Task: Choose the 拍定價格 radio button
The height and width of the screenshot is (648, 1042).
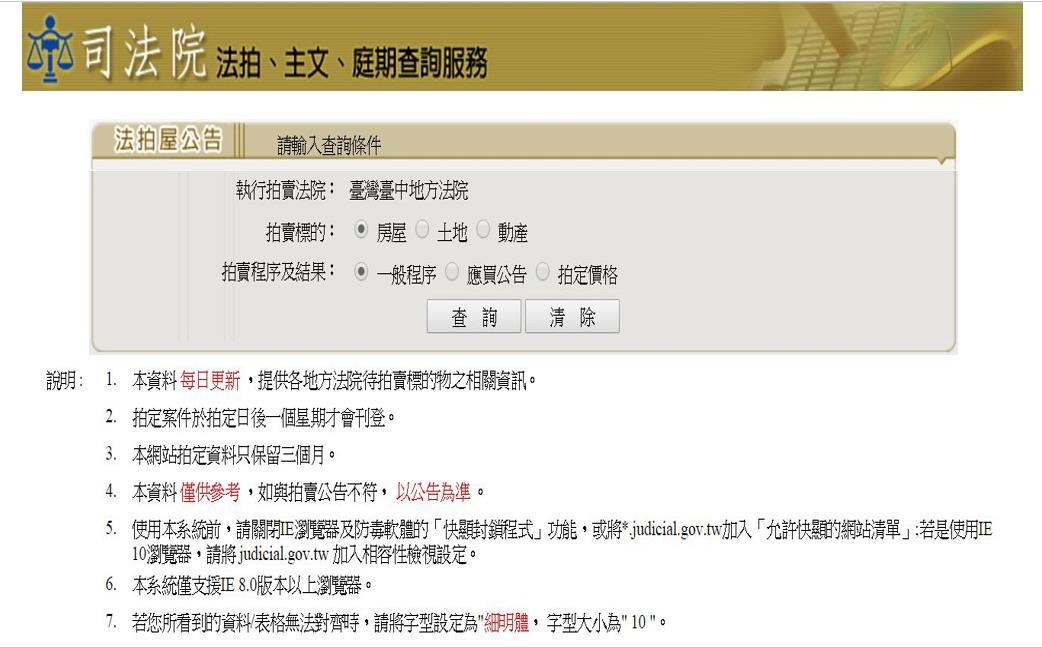Action: 543,272
